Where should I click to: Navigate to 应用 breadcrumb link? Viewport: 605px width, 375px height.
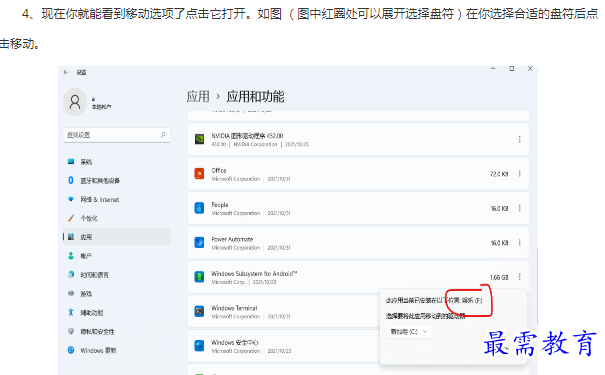198,96
